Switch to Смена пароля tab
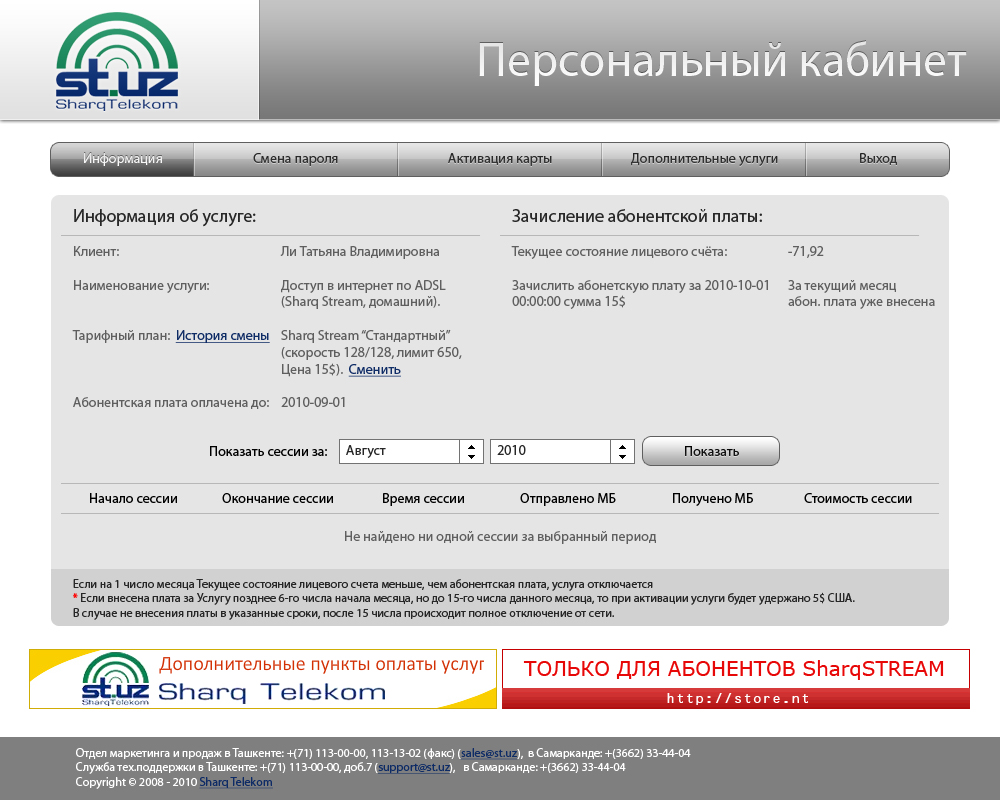Viewport: 1000px width, 800px height. coord(295,159)
